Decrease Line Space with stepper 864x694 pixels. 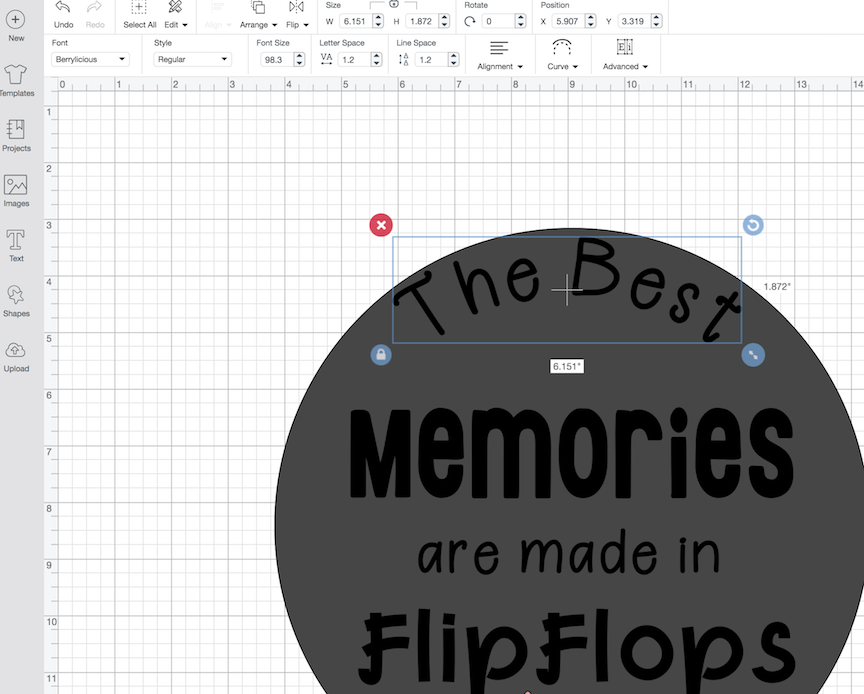(453, 63)
